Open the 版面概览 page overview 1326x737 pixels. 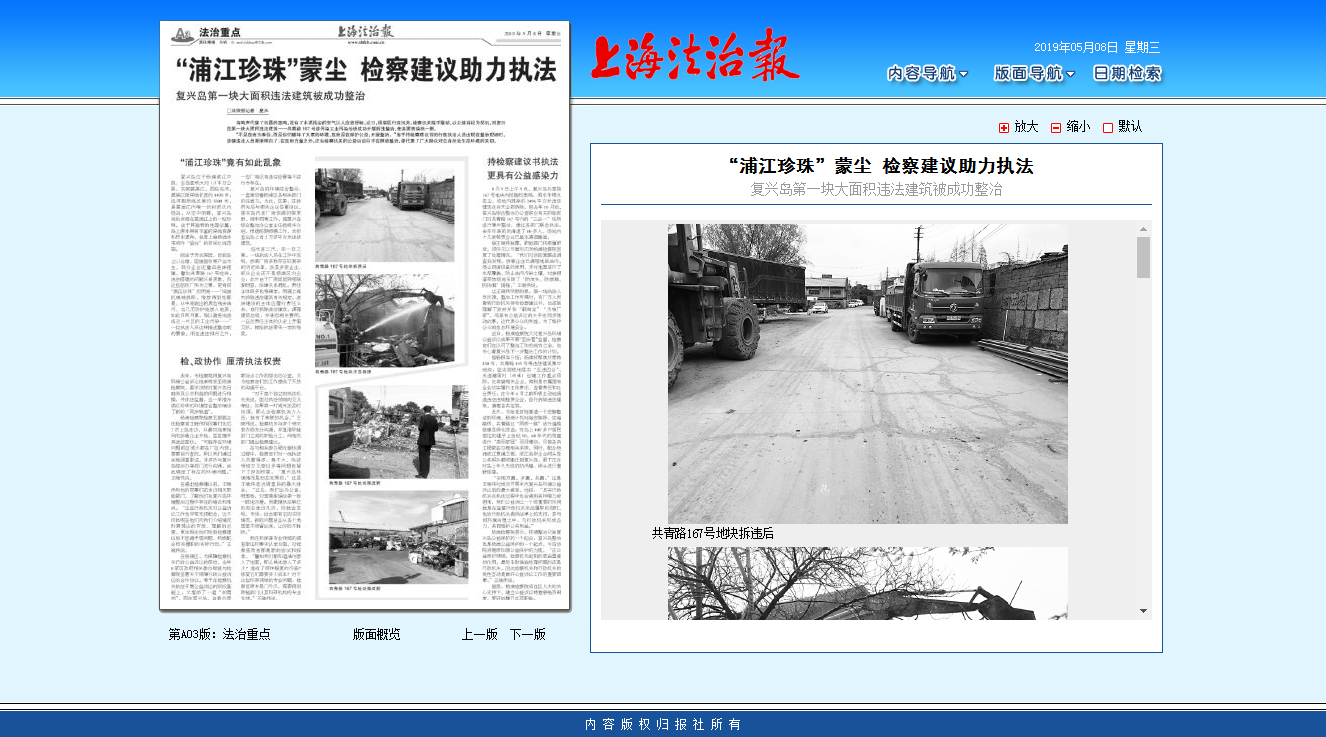[375, 633]
